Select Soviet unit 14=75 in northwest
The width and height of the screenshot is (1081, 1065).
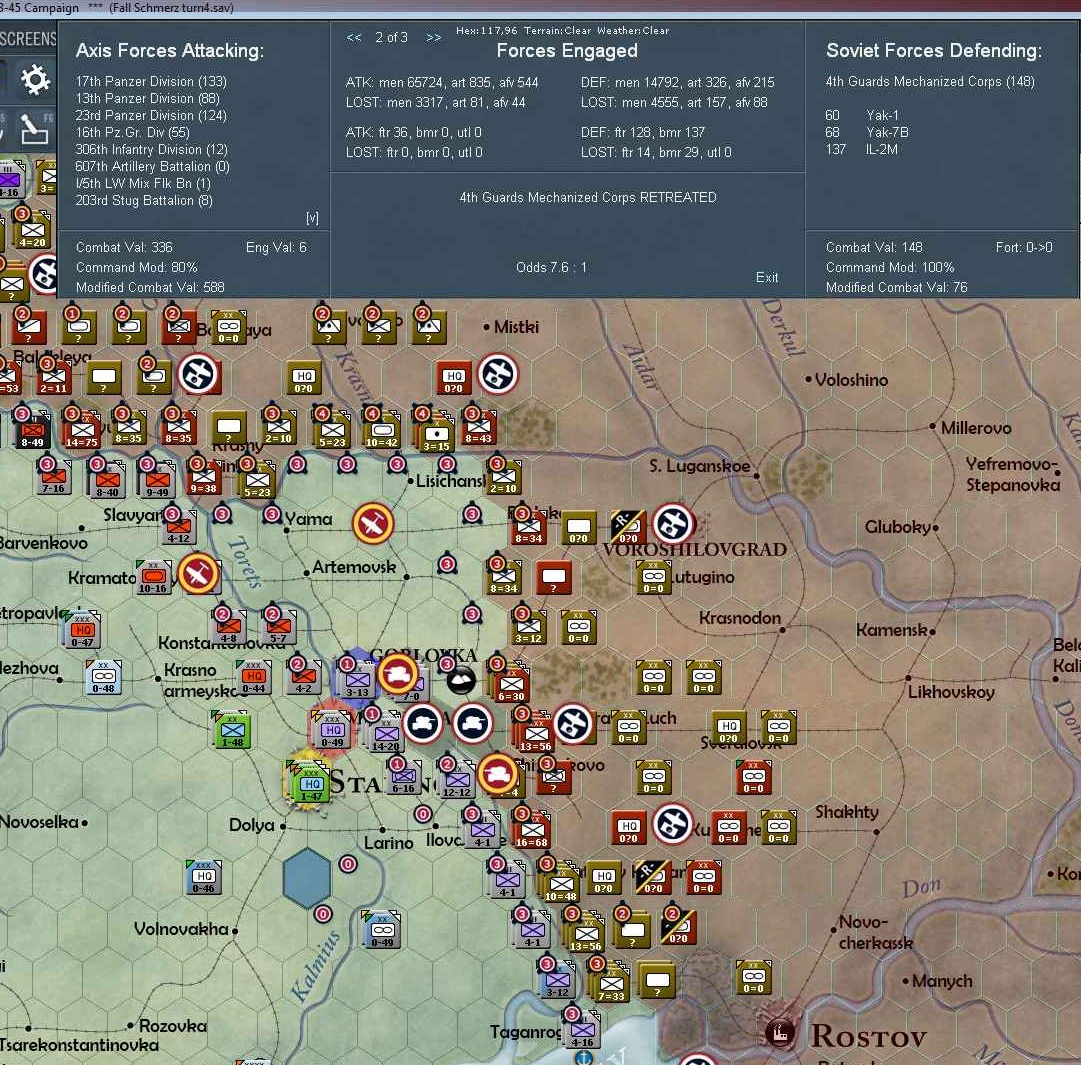click(82, 431)
